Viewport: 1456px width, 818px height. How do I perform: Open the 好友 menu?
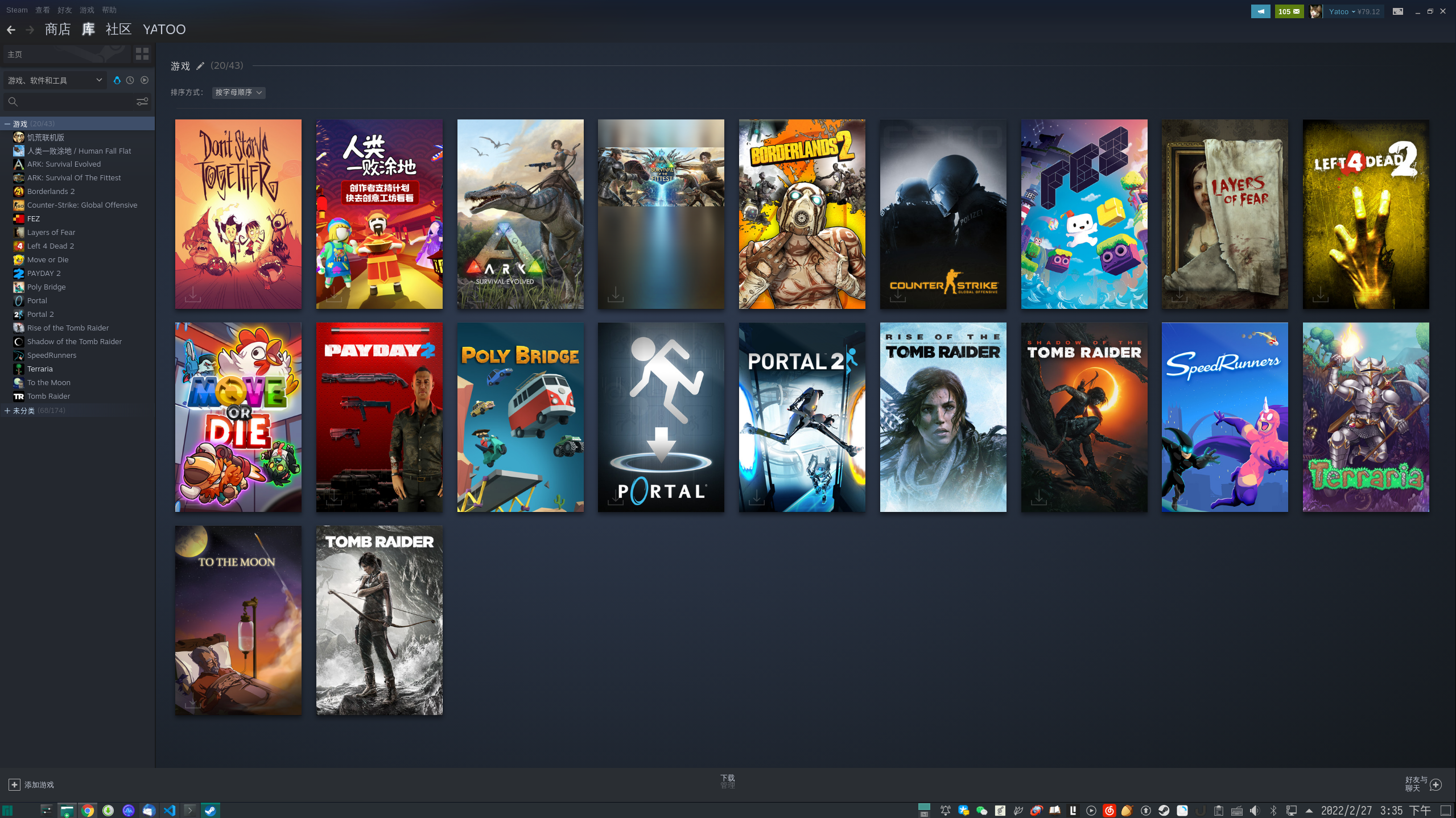[x=64, y=10]
